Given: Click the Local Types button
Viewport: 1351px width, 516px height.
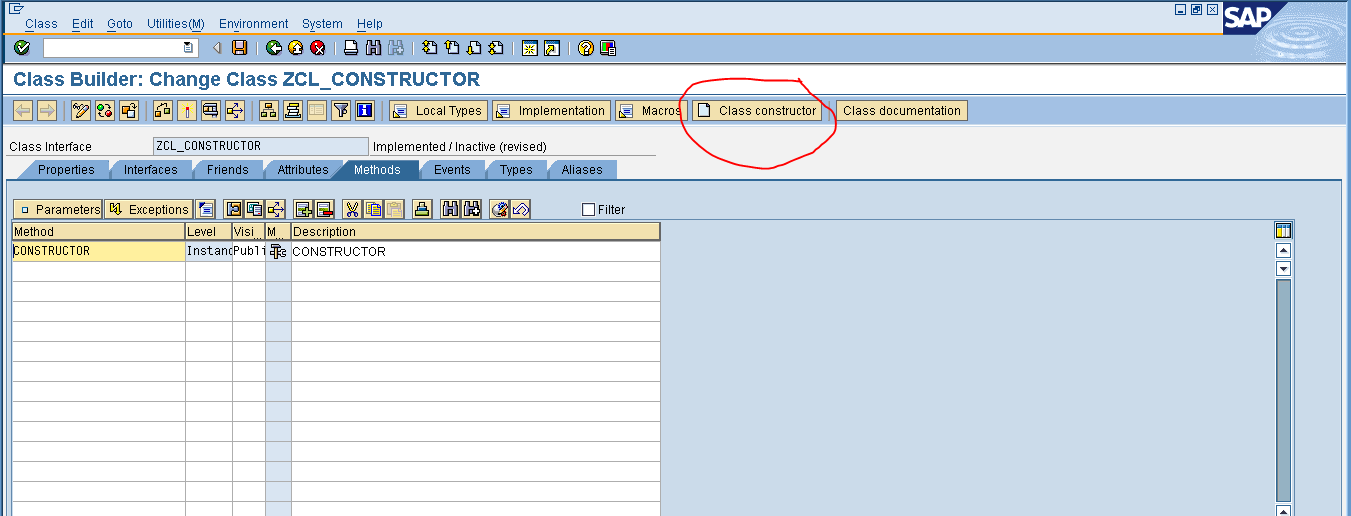Looking at the screenshot, I should 438,111.
